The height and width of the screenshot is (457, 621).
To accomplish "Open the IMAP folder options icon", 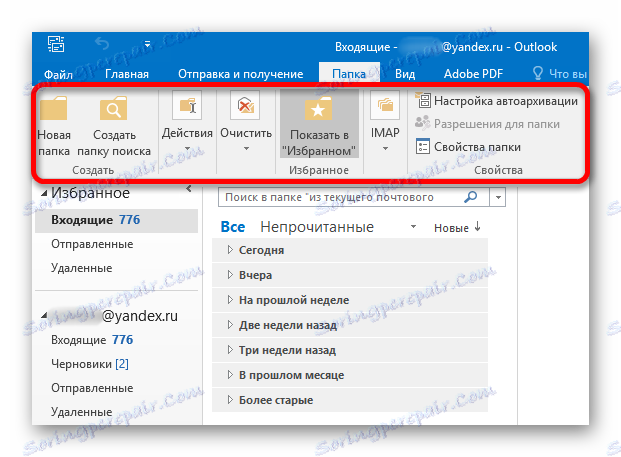I will pos(385,105).
